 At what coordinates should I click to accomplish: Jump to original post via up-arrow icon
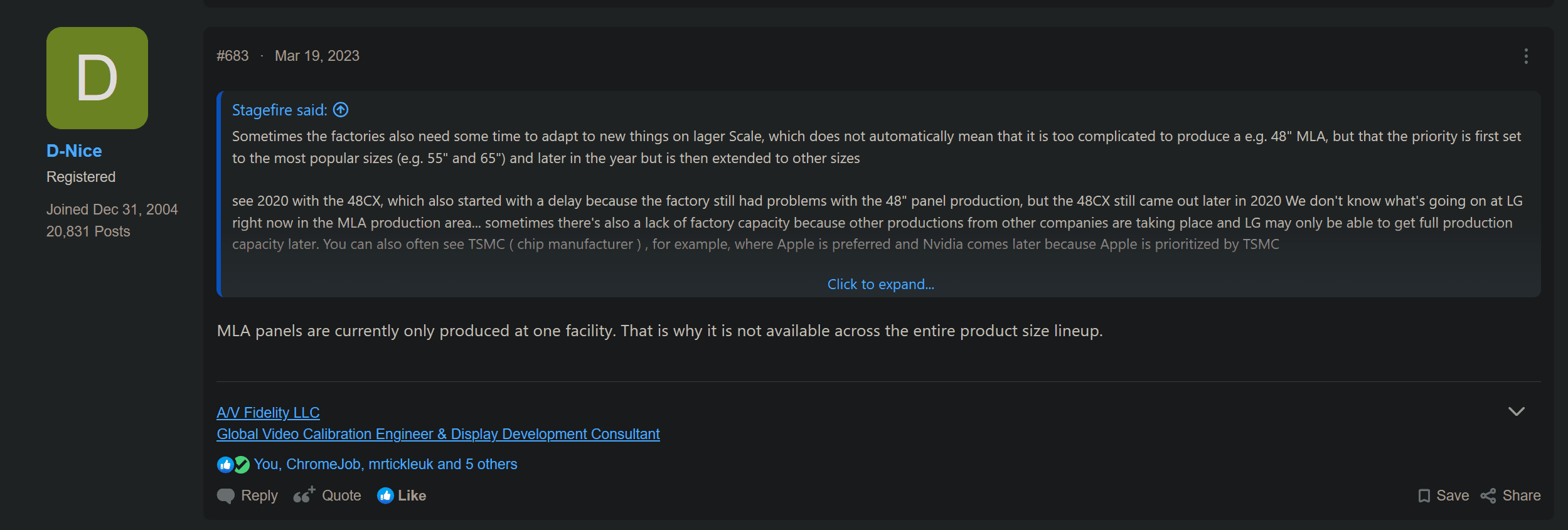(x=341, y=110)
